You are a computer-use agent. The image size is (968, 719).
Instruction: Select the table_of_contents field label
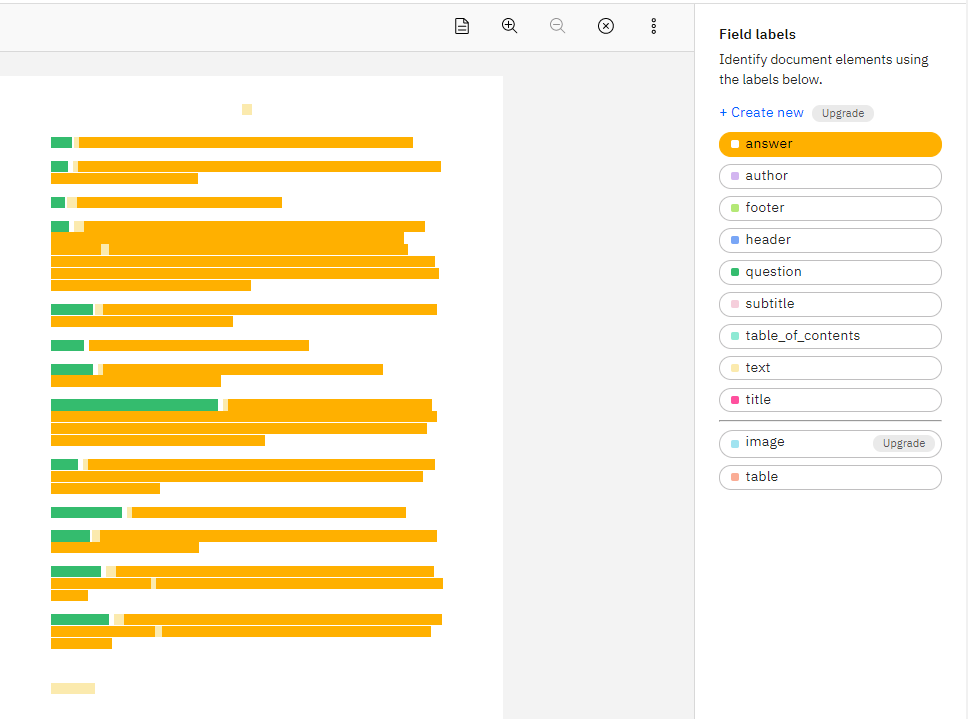830,336
